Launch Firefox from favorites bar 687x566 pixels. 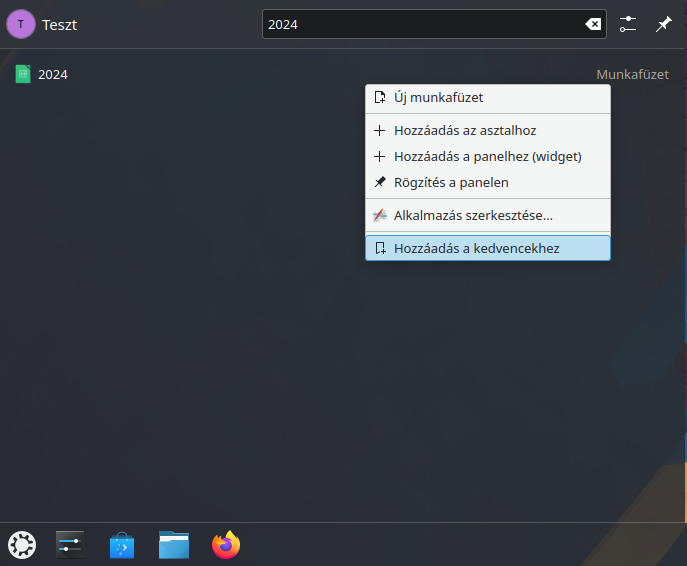[226, 545]
